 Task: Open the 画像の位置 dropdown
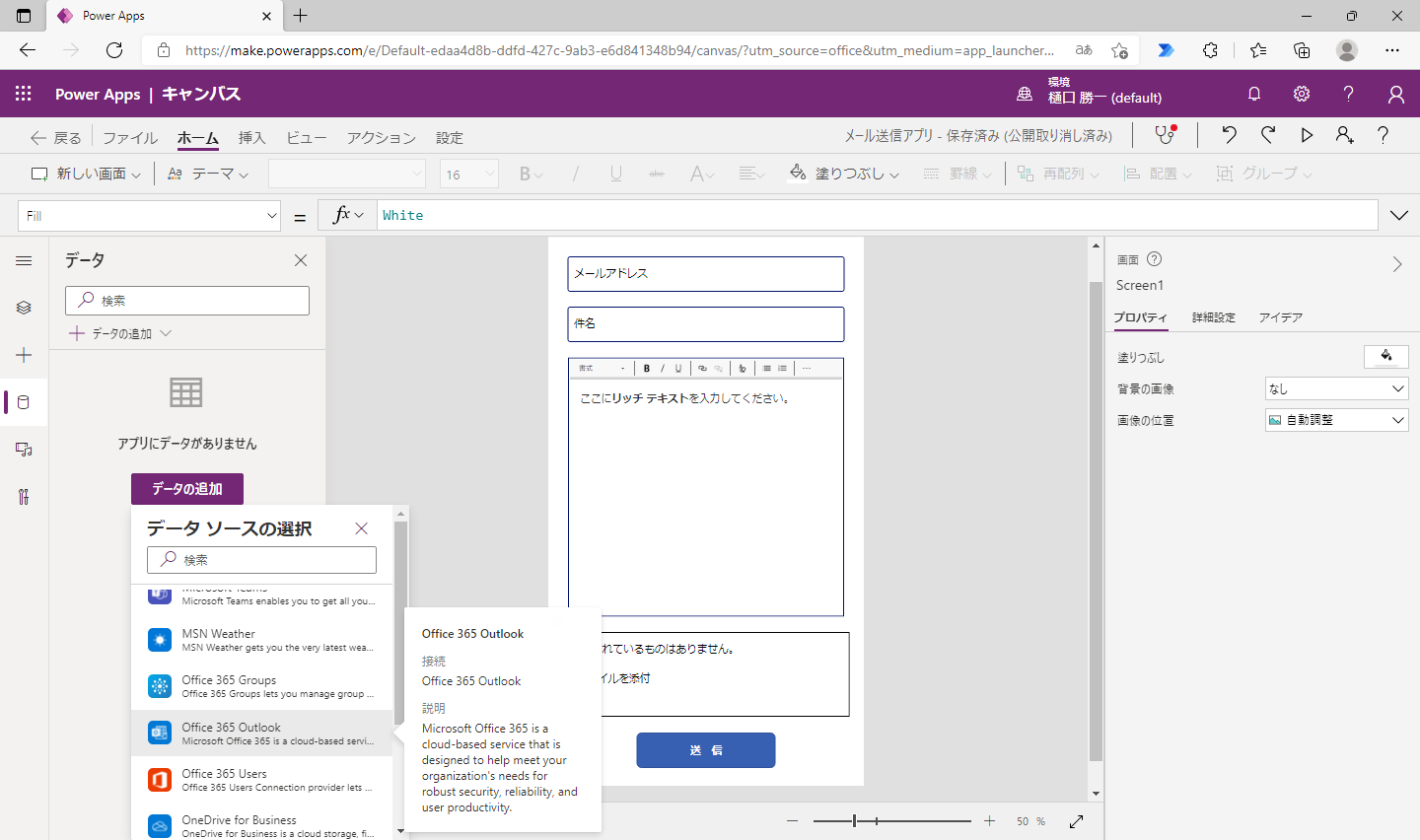pos(1336,420)
